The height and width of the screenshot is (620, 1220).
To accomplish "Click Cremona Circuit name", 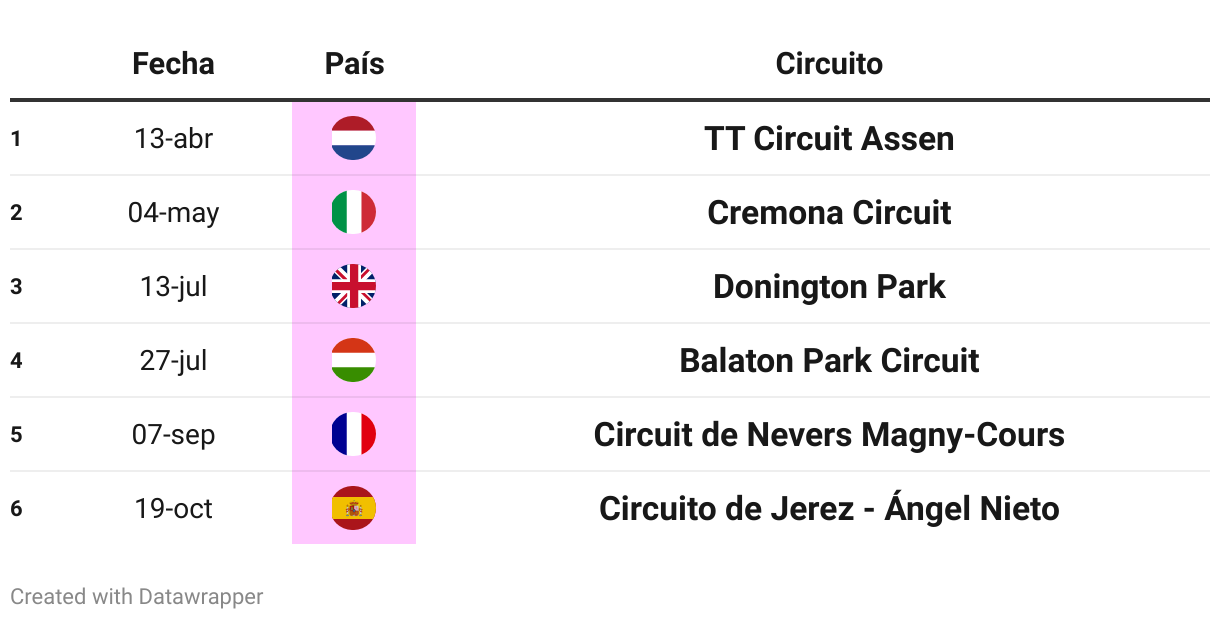I will 829,212.
